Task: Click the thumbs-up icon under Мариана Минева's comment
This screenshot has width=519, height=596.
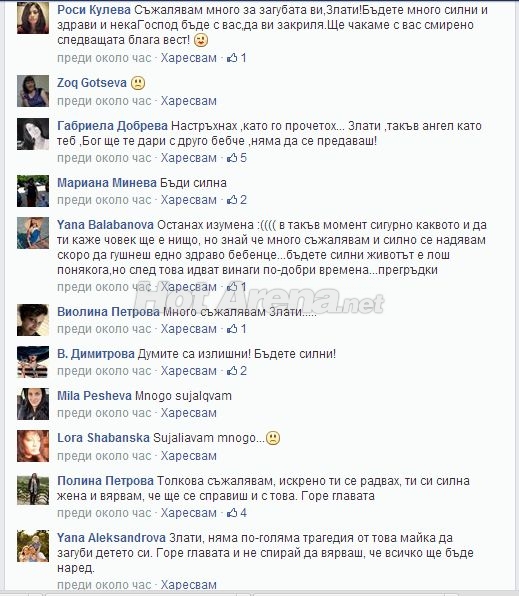Action: click(x=232, y=200)
